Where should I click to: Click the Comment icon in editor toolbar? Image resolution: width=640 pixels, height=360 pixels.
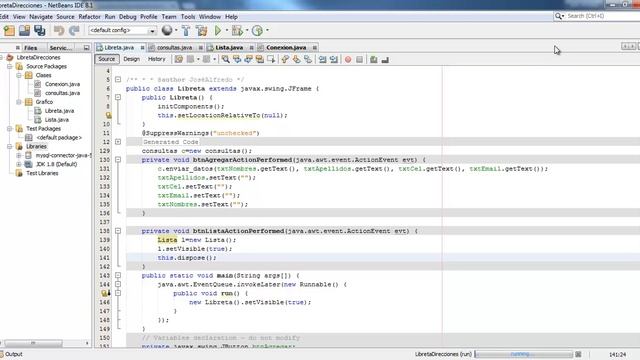373,60
